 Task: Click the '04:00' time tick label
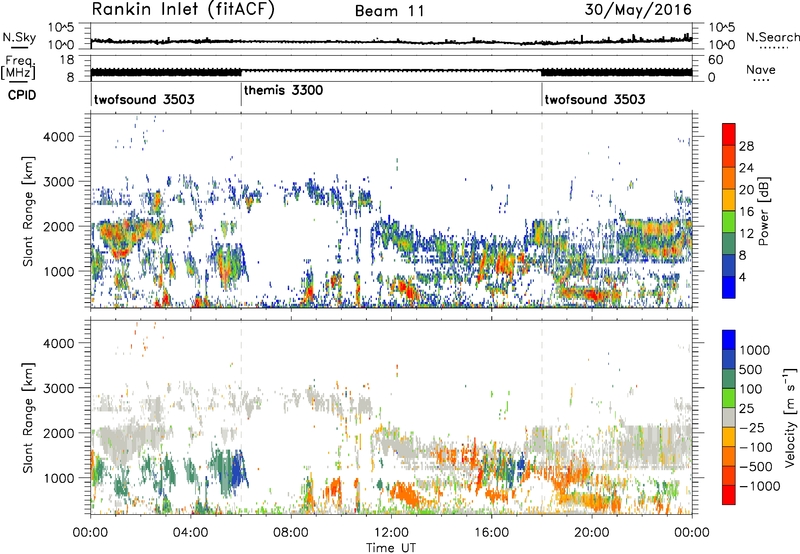(190, 533)
